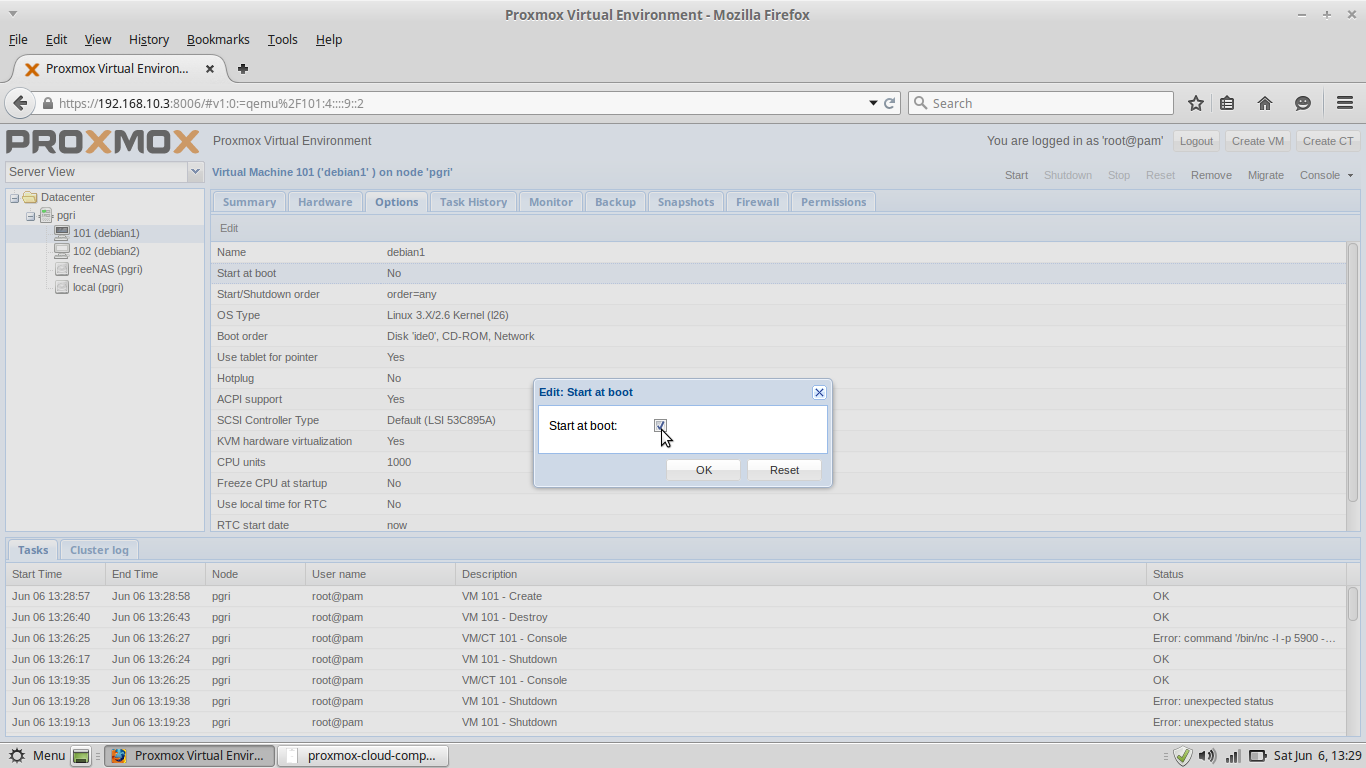Image resolution: width=1366 pixels, height=768 pixels.
Task: Open the Permissions tab
Action: (833, 202)
